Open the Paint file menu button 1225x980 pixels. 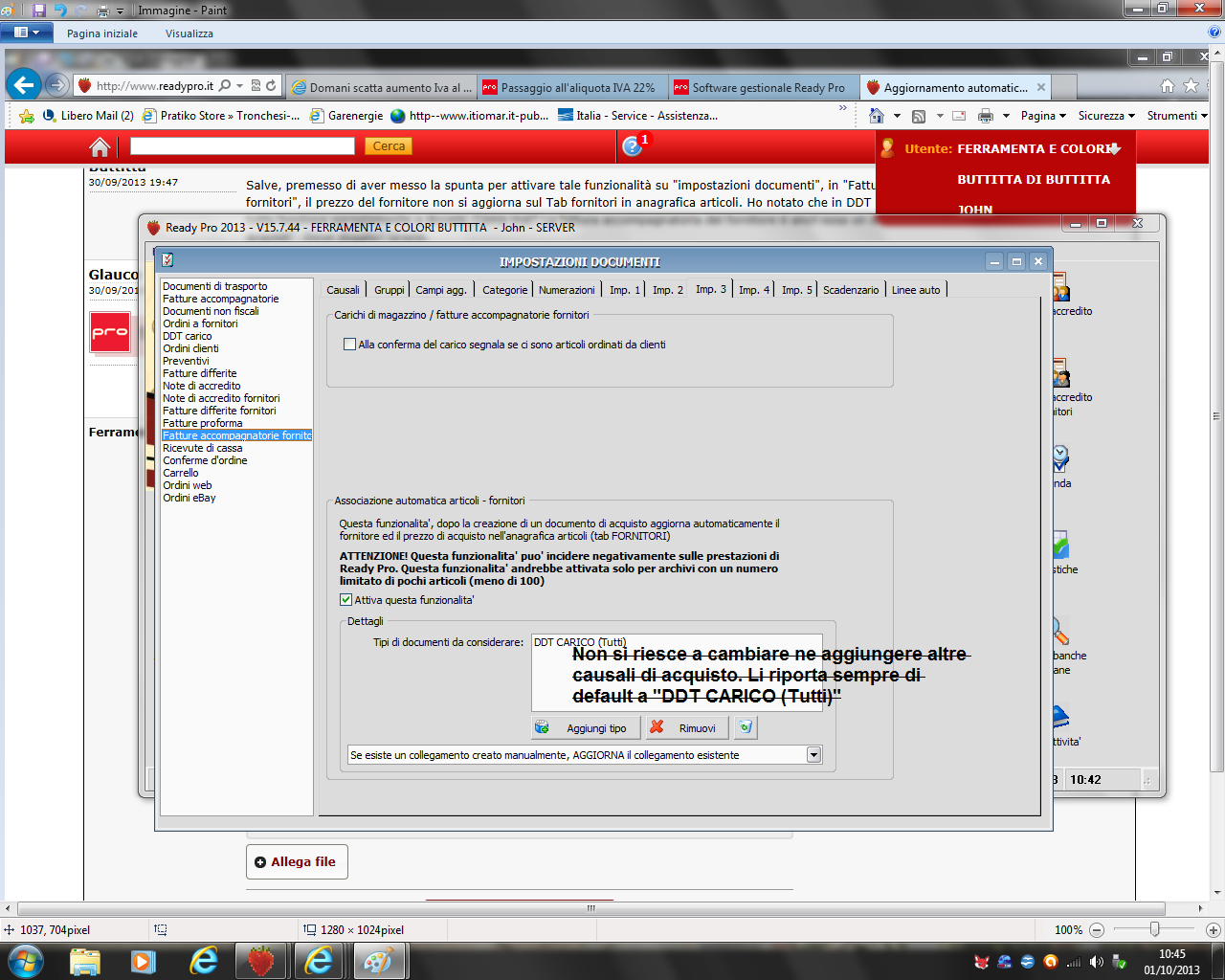pos(26,33)
